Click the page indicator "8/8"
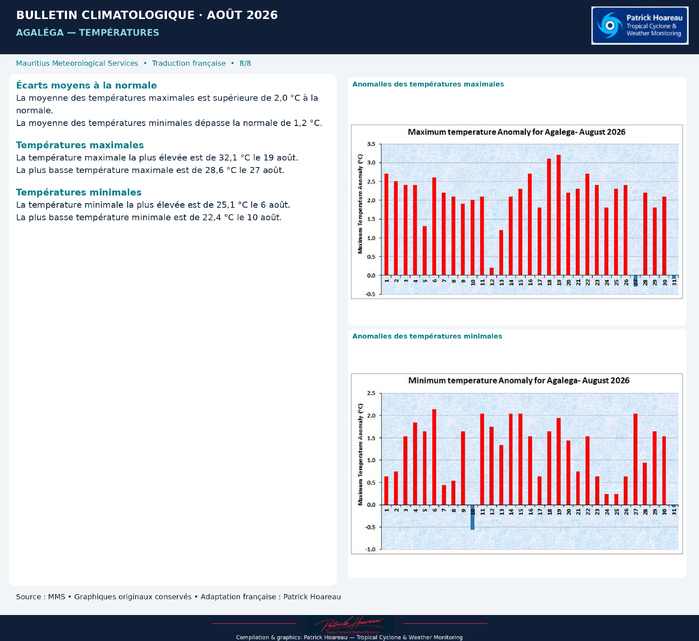This screenshot has height=641, width=699. pyautogui.click(x=245, y=63)
